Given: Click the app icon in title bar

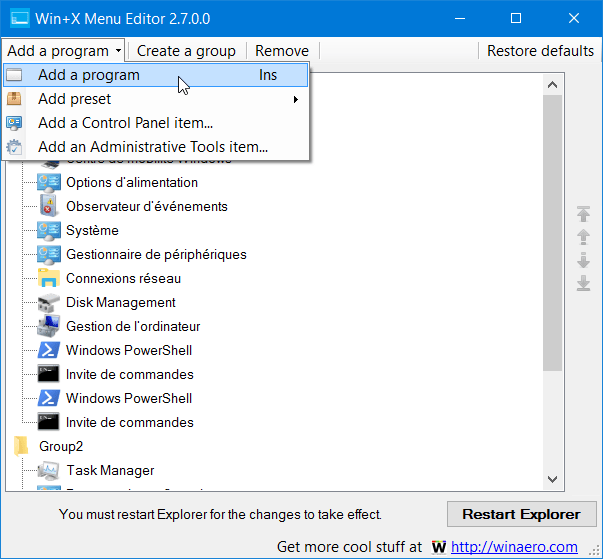Looking at the screenshot, I should click(19, 18).
